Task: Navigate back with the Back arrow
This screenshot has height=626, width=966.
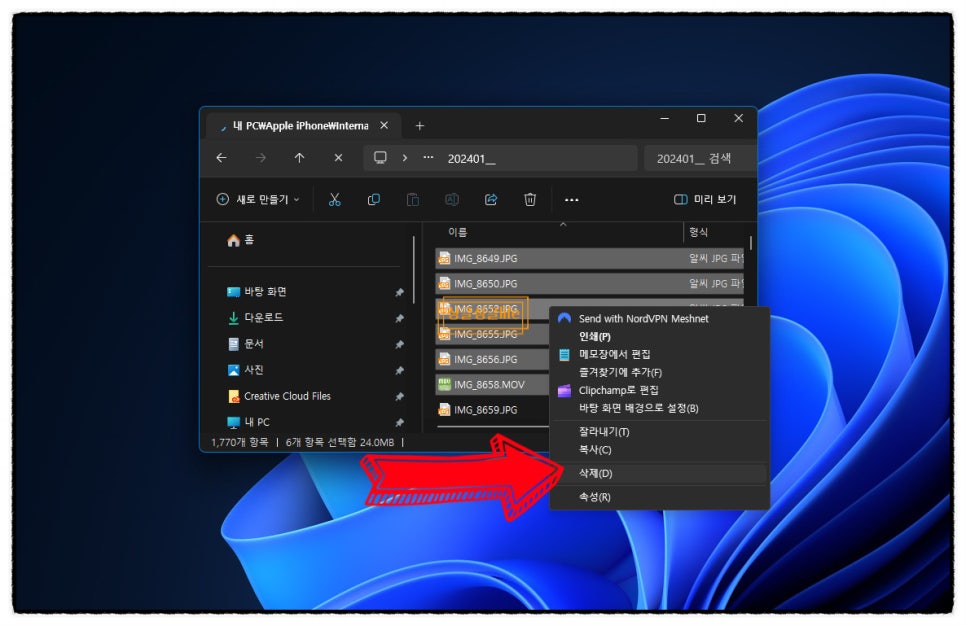Action: coord(221,158)
